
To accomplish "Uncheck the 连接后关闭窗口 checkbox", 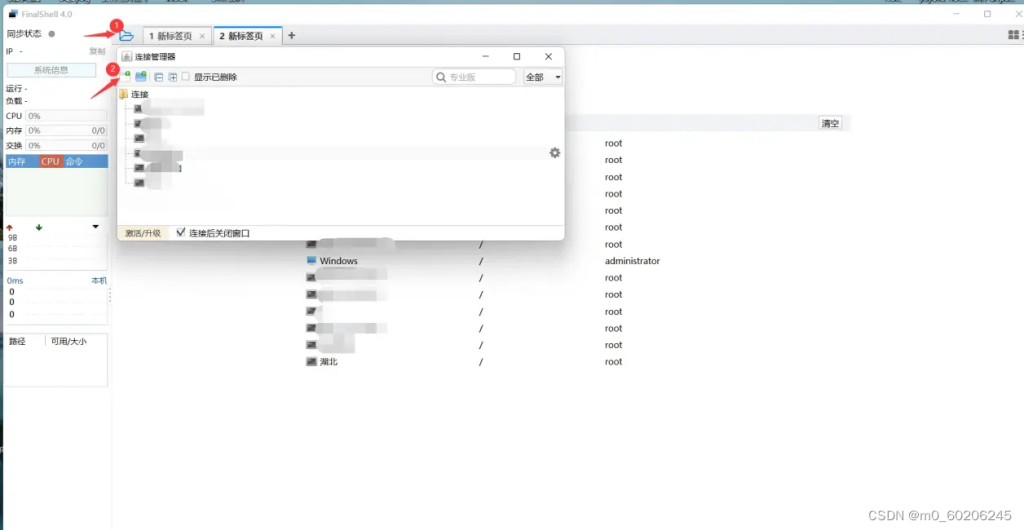I will pos(181,232).
